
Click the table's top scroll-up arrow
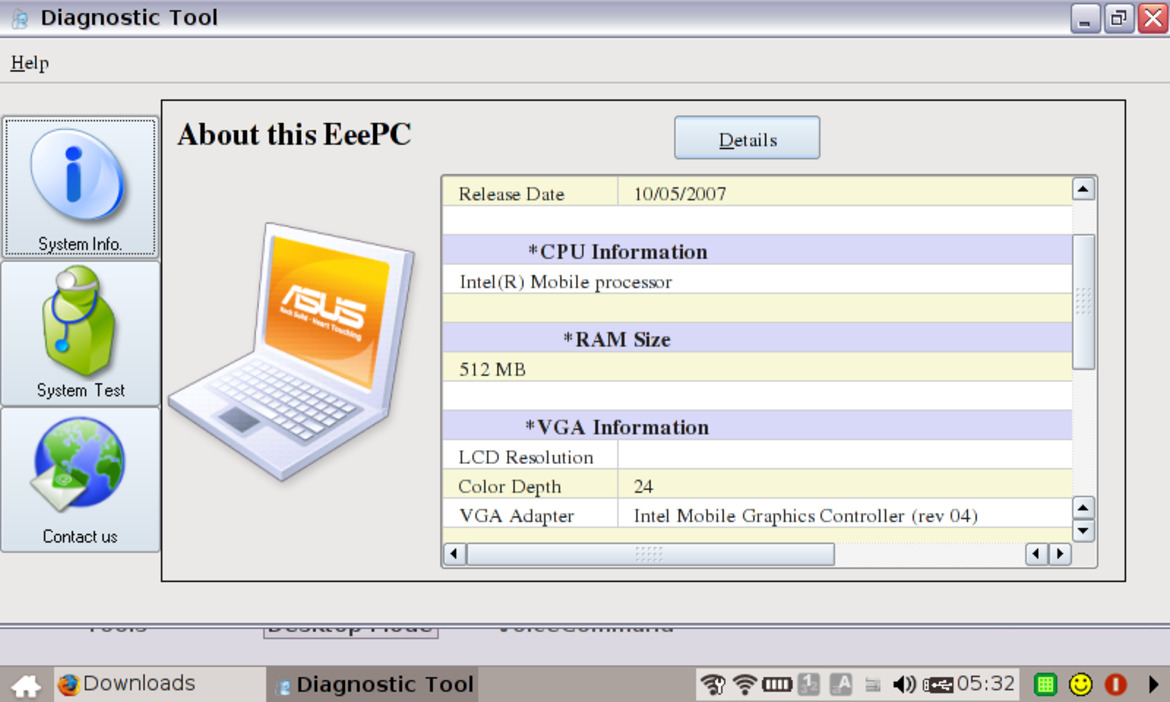pos(1083,189)
